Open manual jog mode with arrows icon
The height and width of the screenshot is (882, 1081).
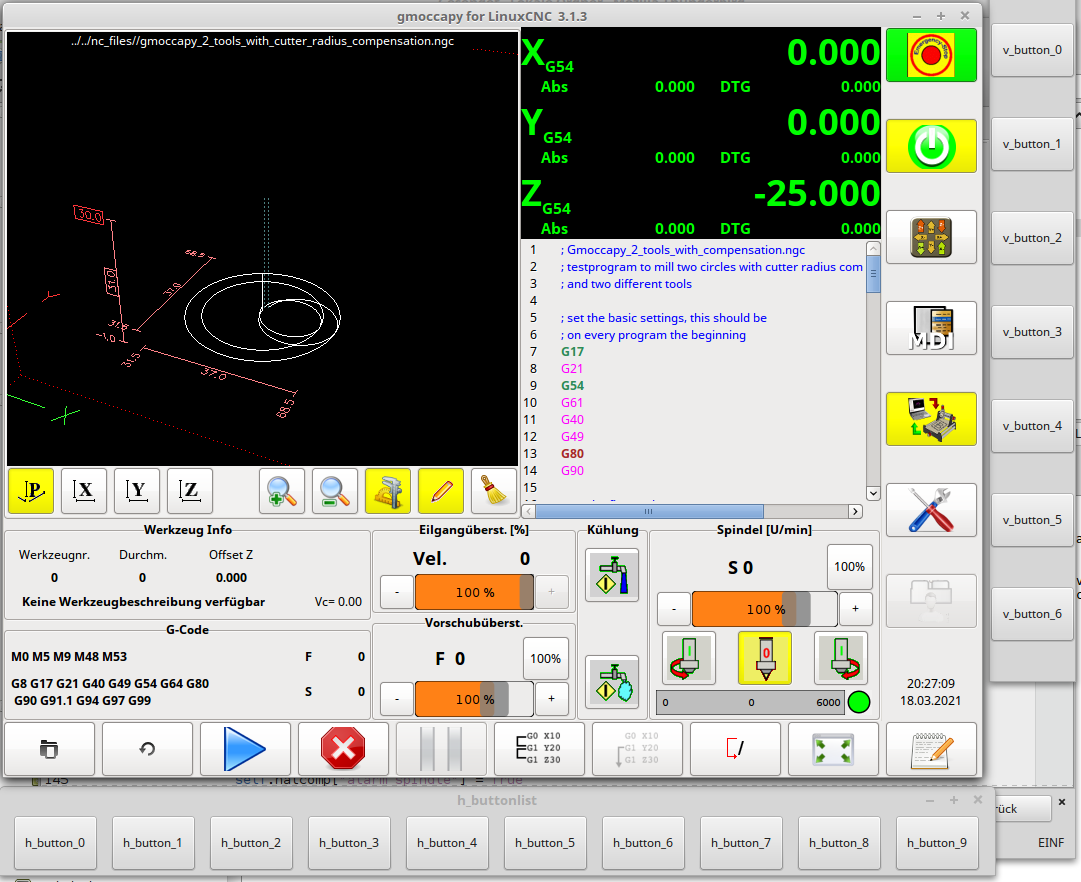pyautogui.click(x=931, y=237)
